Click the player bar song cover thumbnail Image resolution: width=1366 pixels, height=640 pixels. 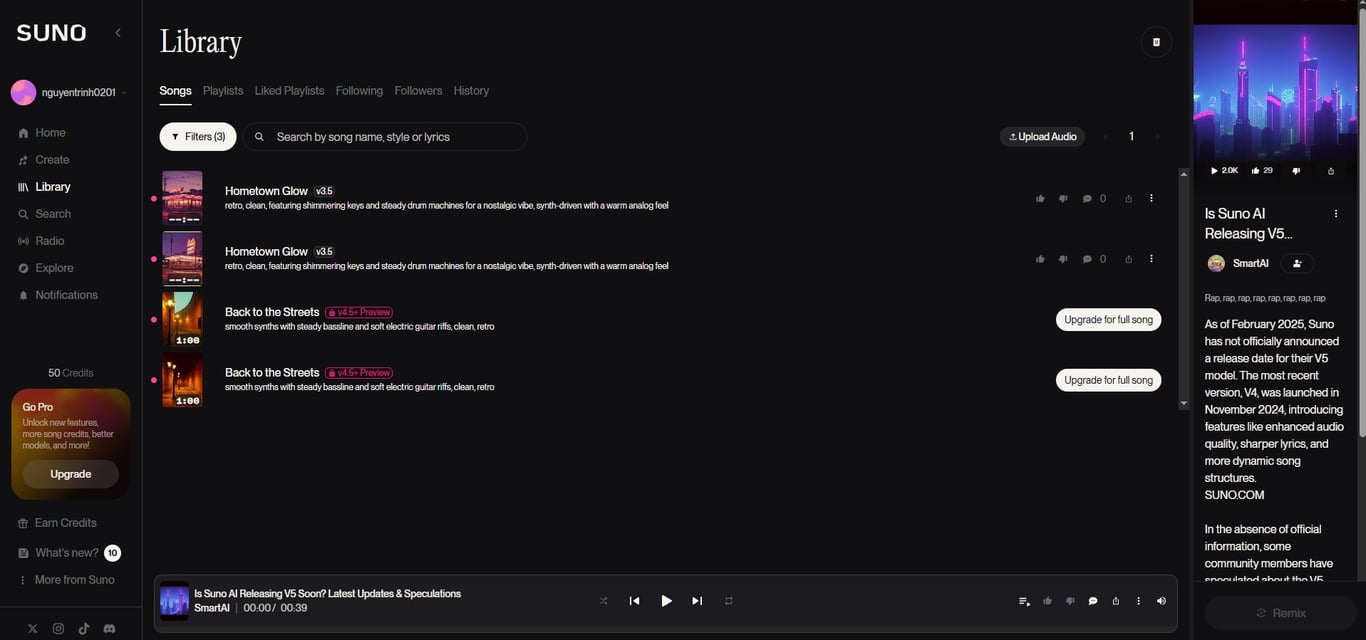[174, 601]
